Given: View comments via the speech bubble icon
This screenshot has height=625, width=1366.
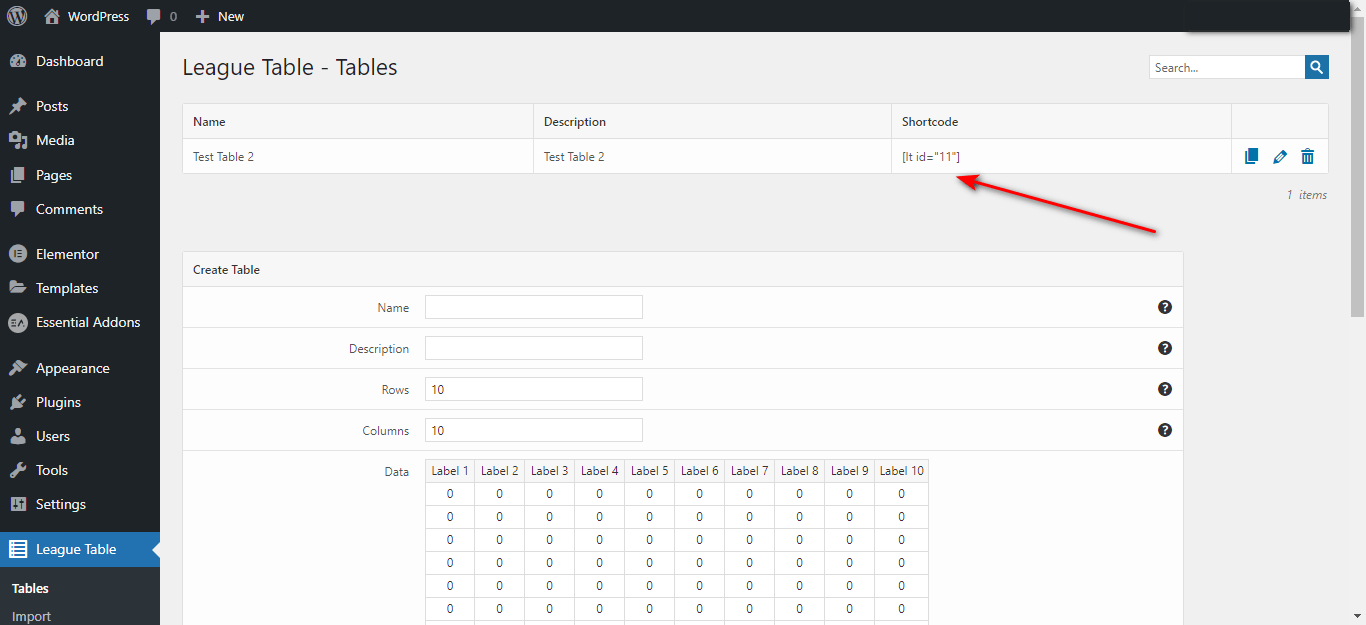Looking at the screenshot, I should point(155,16).
